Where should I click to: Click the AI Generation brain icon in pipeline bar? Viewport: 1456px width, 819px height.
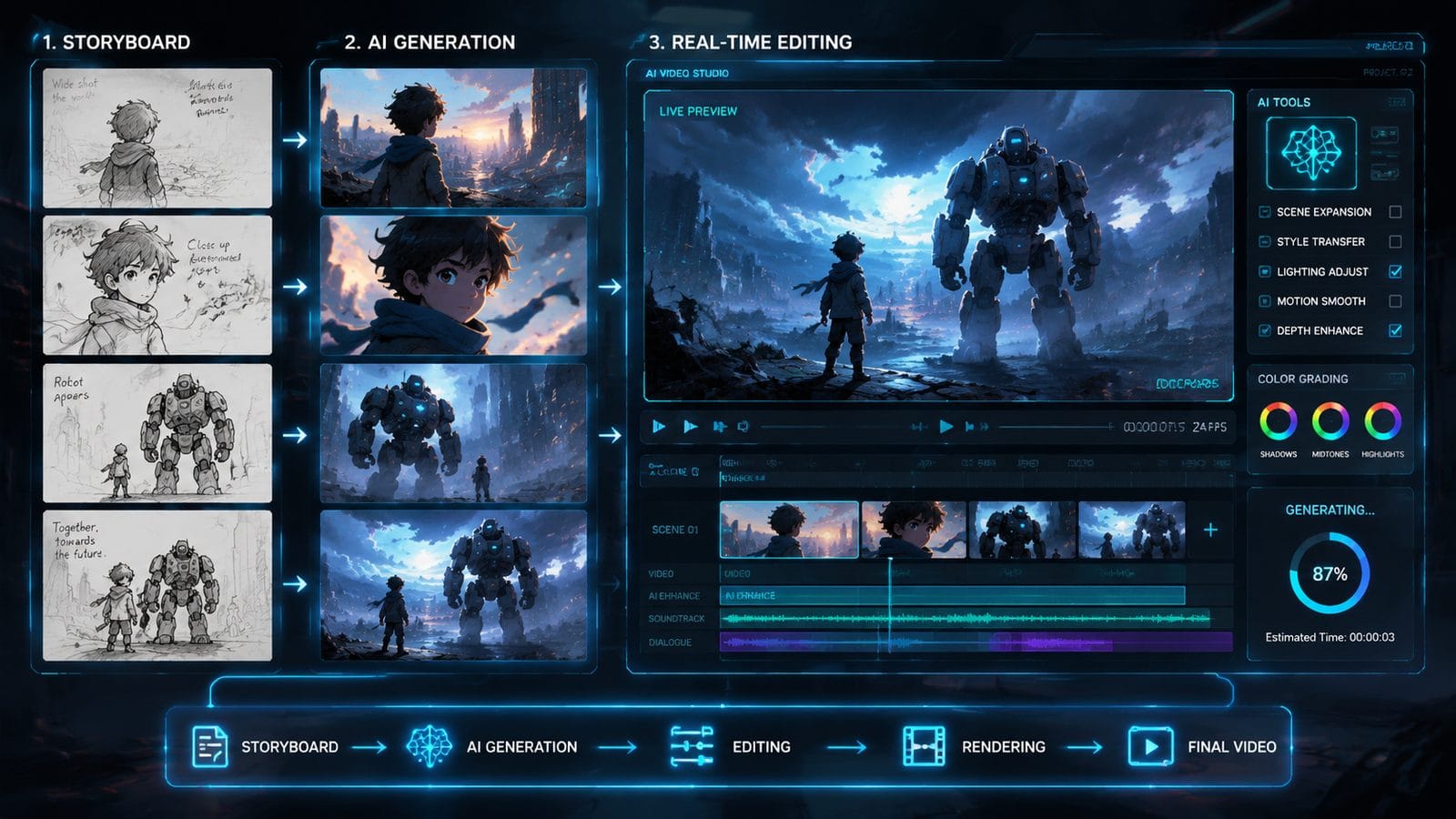point(429,746)
